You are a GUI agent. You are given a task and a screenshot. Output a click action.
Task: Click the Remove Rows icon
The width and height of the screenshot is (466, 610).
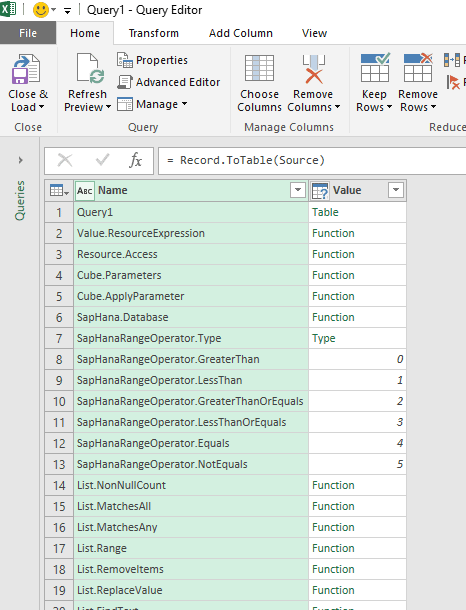click(418, 68)
